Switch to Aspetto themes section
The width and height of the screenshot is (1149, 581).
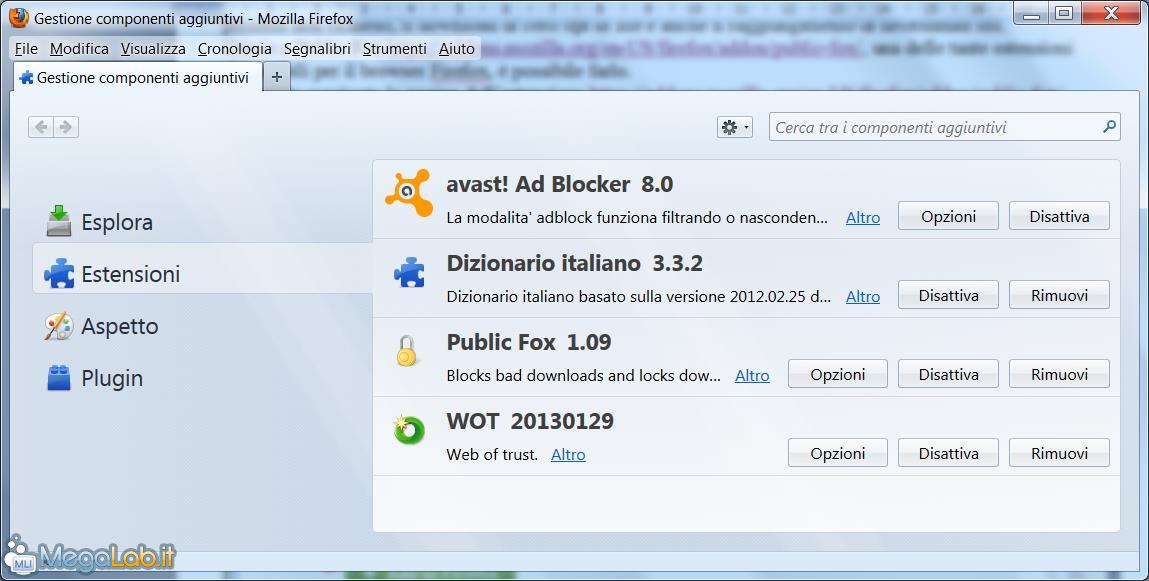101,326
